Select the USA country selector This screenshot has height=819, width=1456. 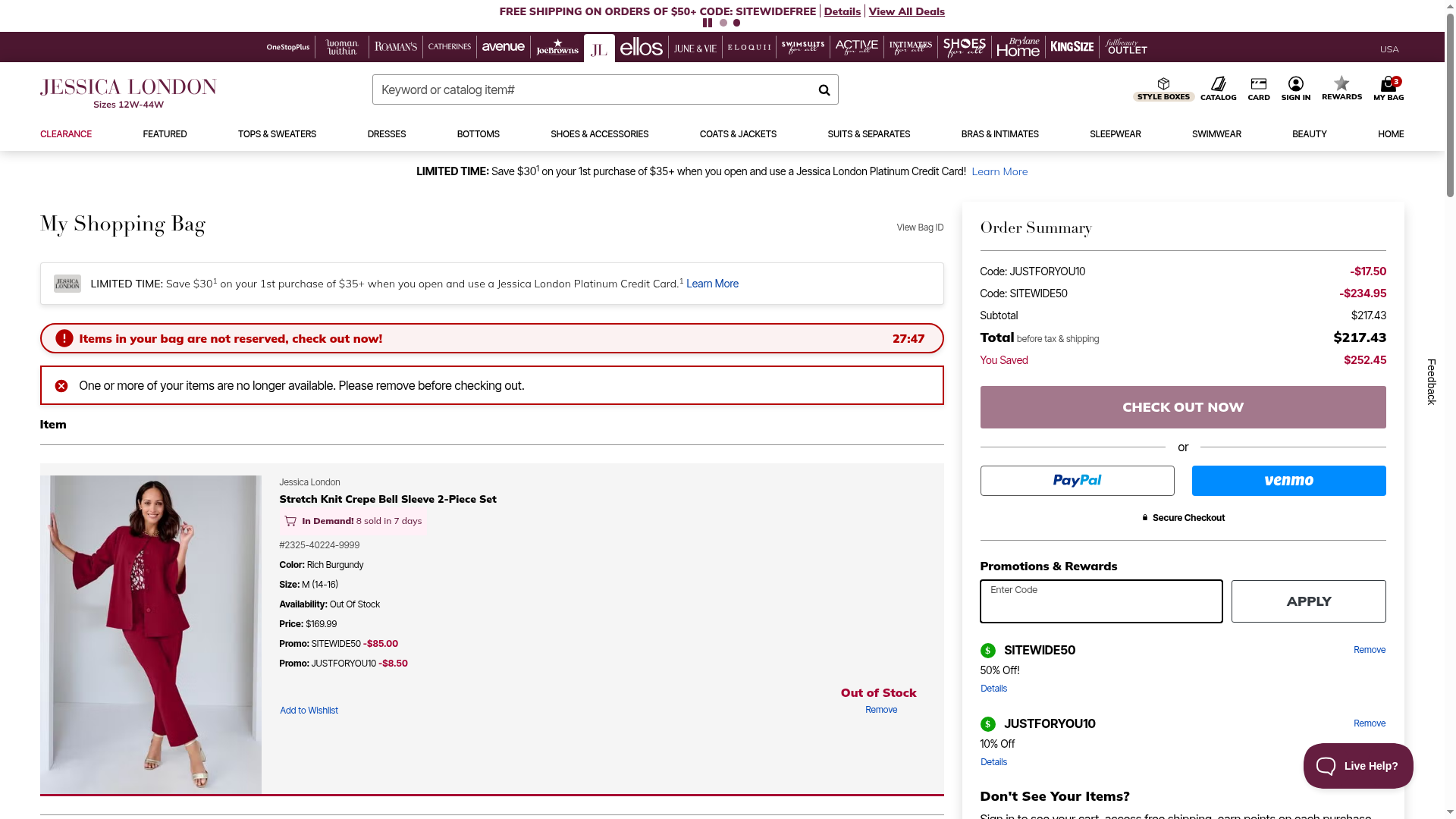1389,49
